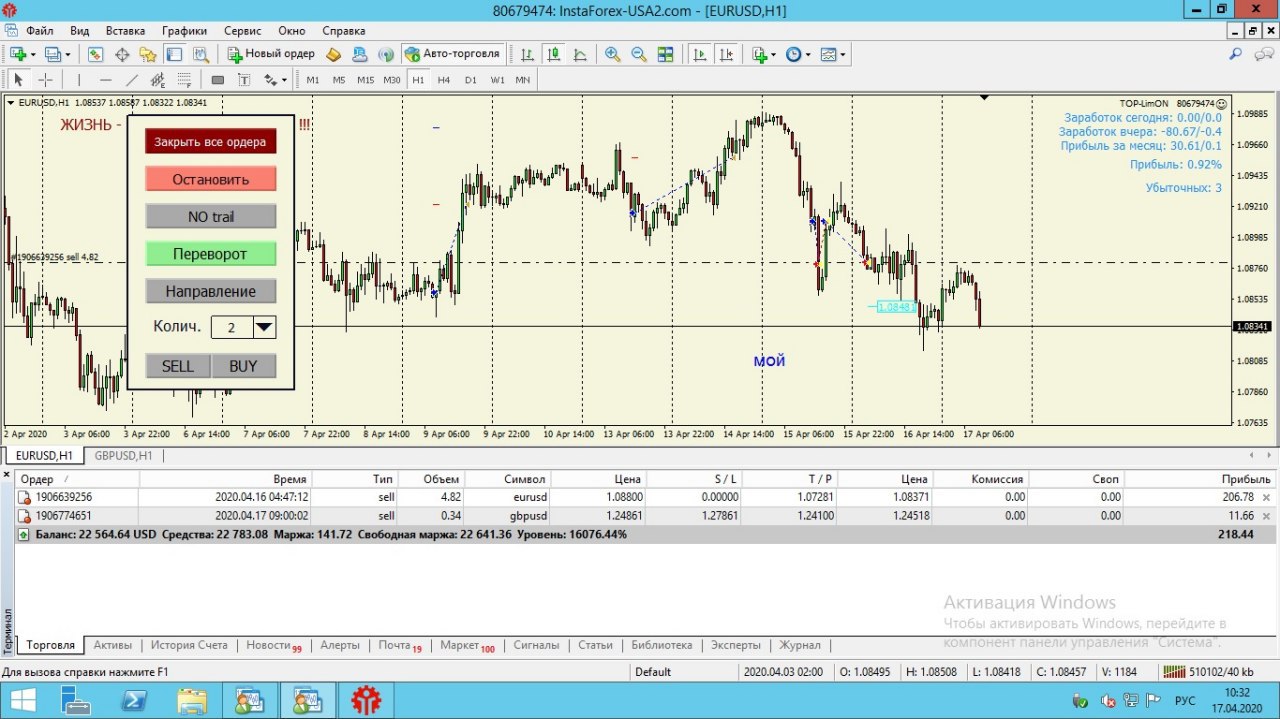The height and width of the screenshot is (719, 1280).
Task: Switch chart to M30 timeframe
Action: point(392,80)
